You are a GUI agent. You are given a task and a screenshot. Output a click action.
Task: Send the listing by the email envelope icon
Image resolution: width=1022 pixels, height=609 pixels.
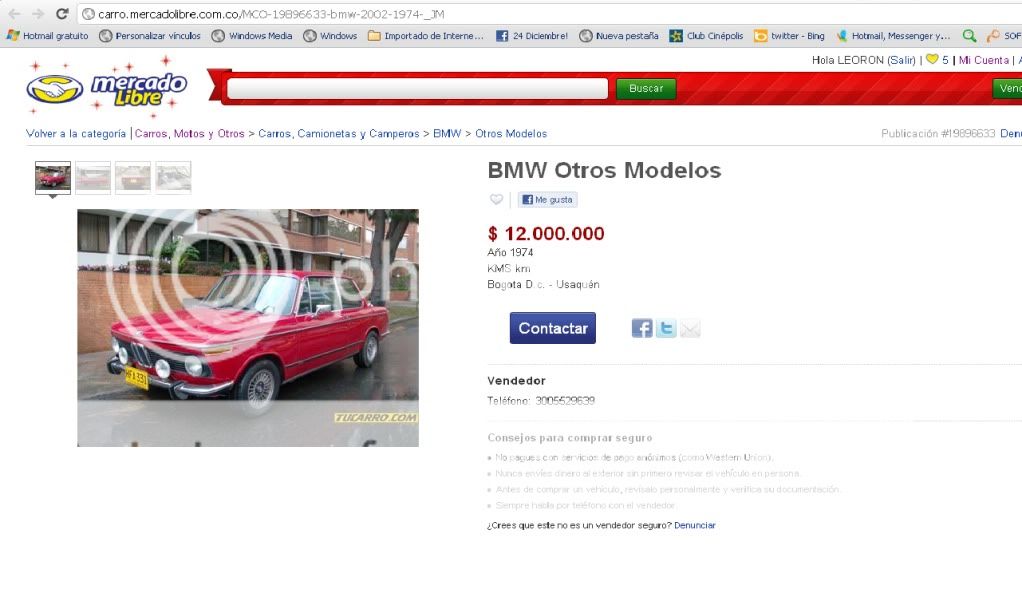(690, 328)
